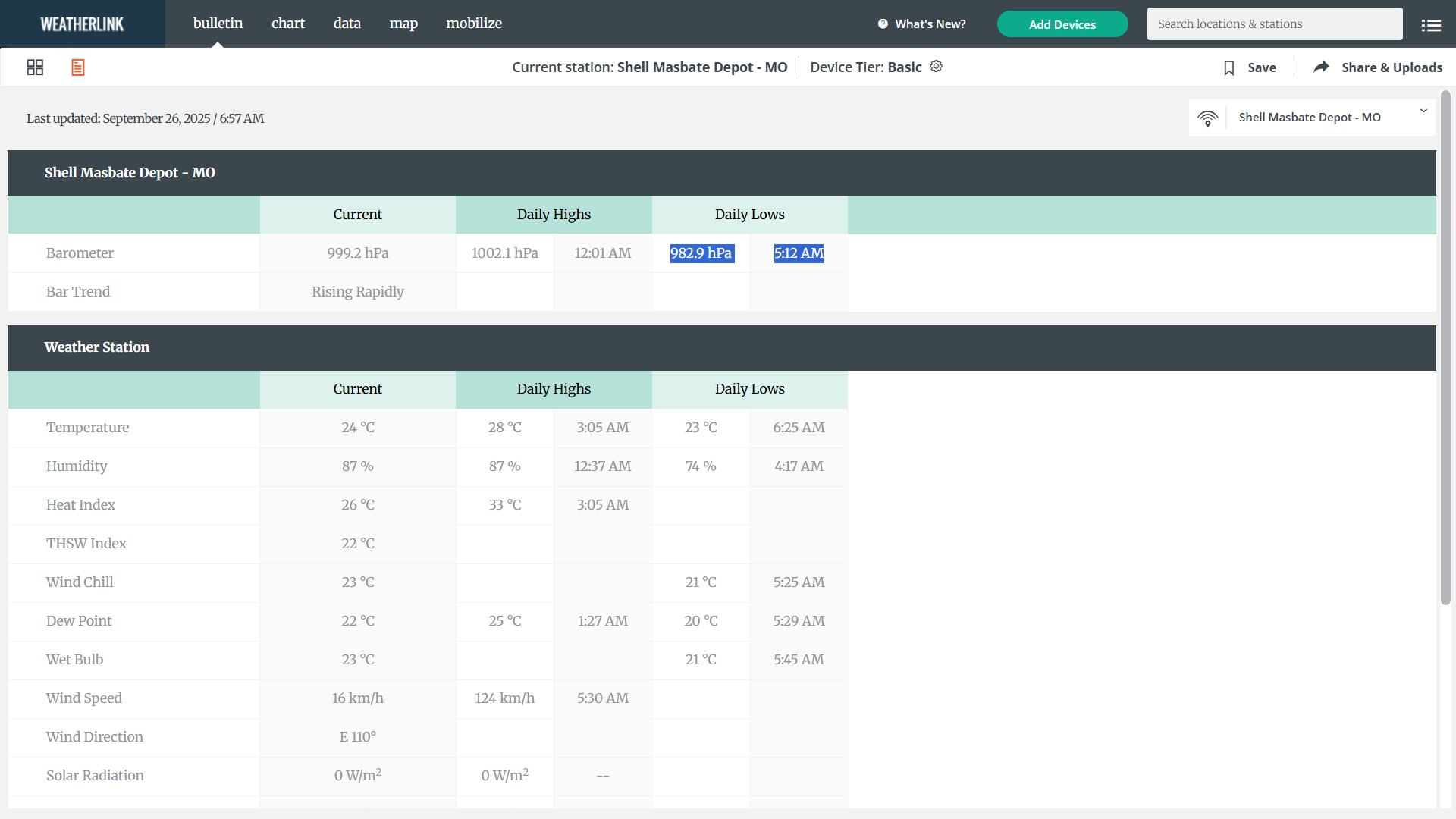Open the chart tab
Viewport: 1456px width, 819px height.
point(288,24)
